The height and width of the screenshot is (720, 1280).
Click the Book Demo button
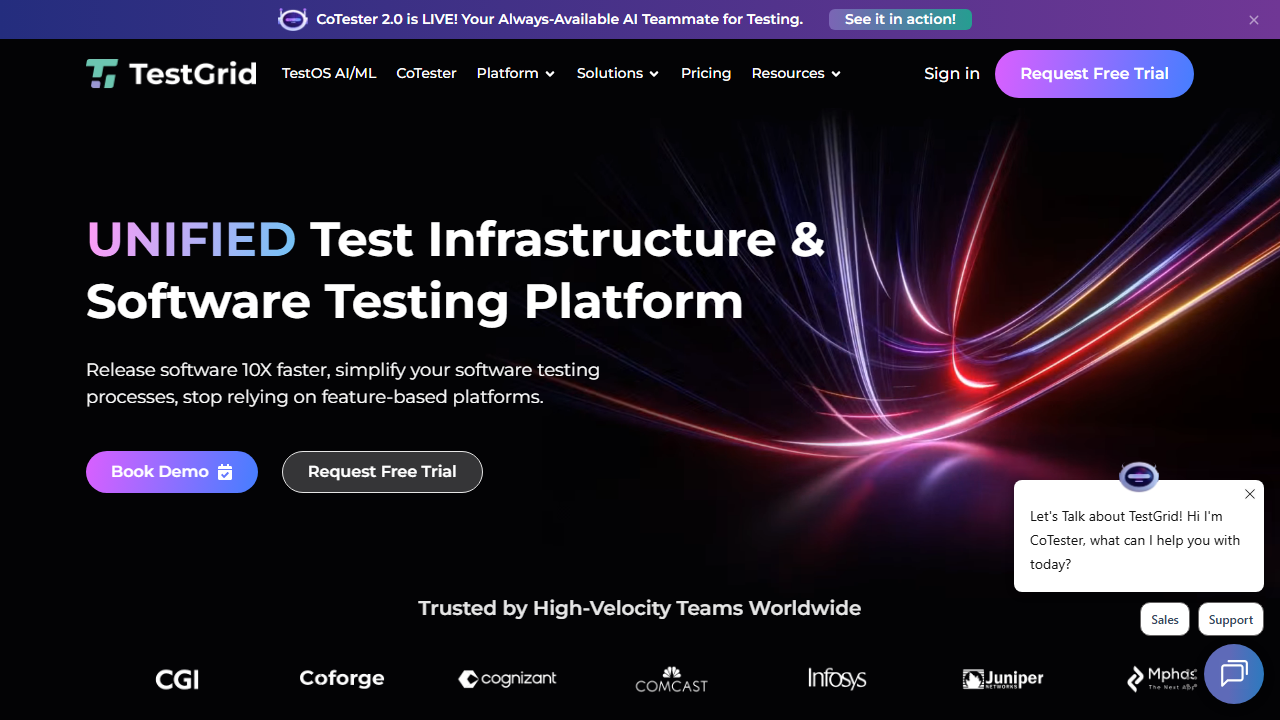pyautogui.click(x=172, y=472)
